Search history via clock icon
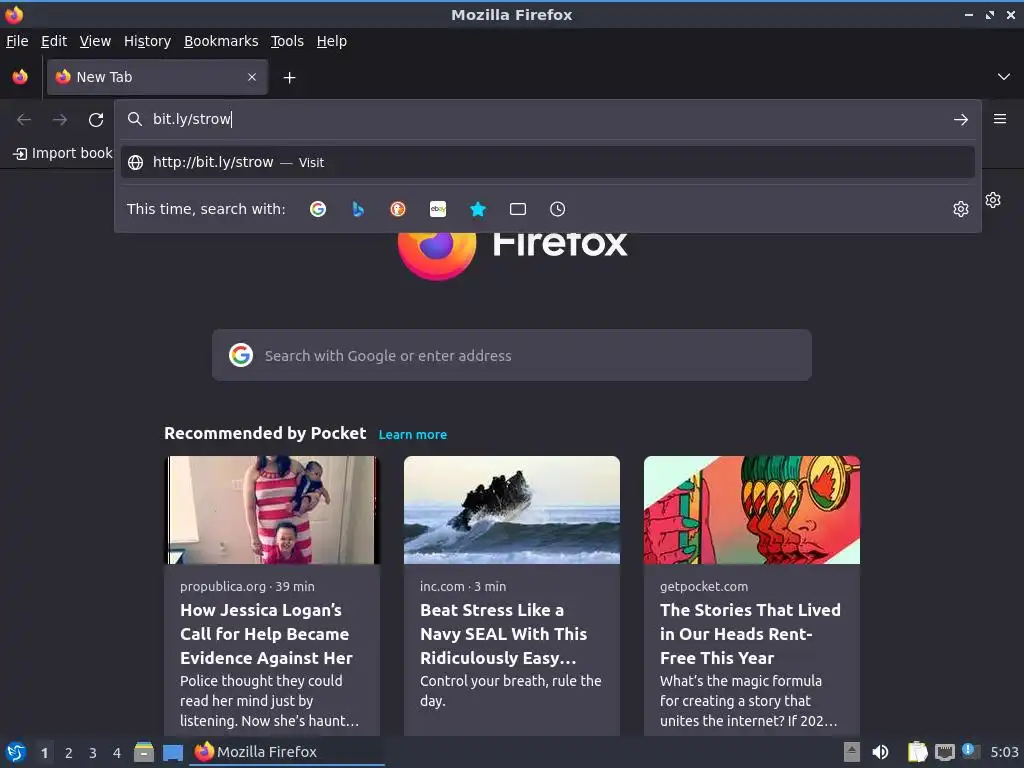This screenshot has width=1024, height=768. [x=558, y=209]
